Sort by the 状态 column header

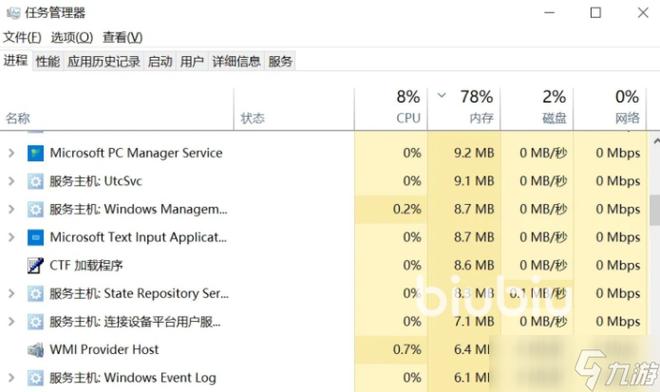pyautogui.click(x=294, y=109)
